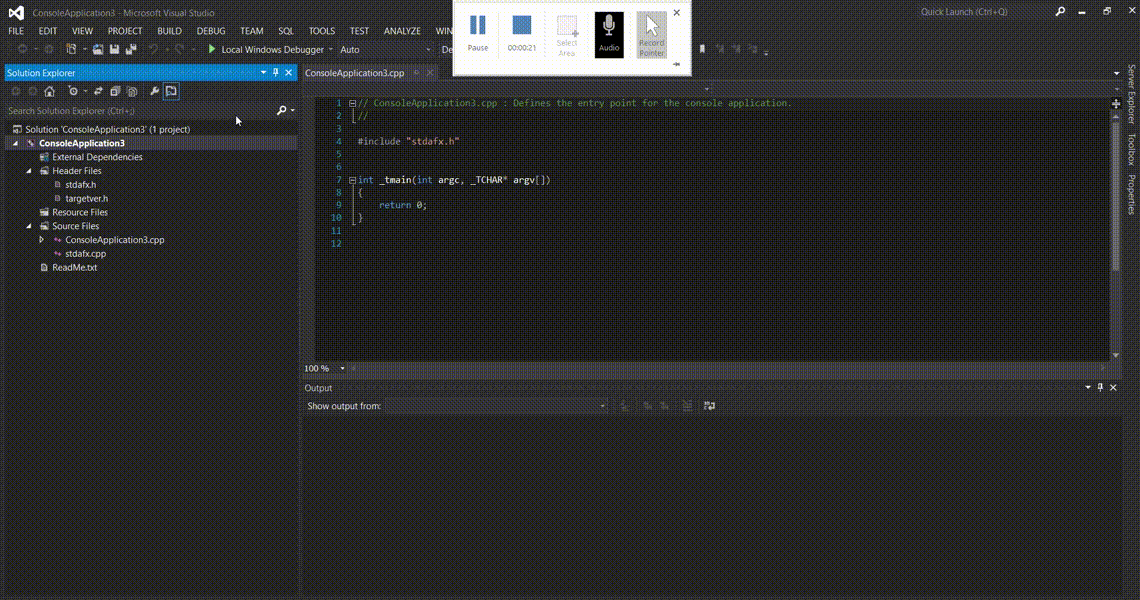Click Toggle Word Wrap icon in Output toolbar
The image size is (1140, 600).
point(710,406)
